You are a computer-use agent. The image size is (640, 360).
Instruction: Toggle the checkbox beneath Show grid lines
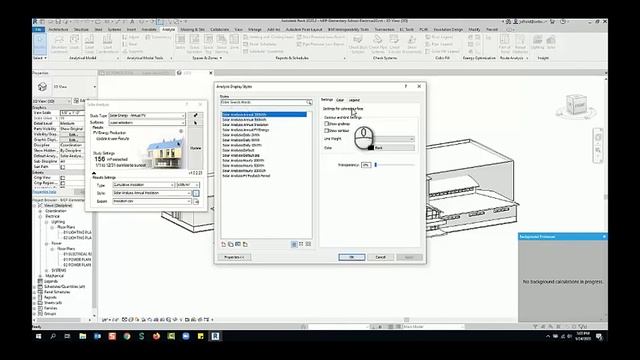pos(327,131)
